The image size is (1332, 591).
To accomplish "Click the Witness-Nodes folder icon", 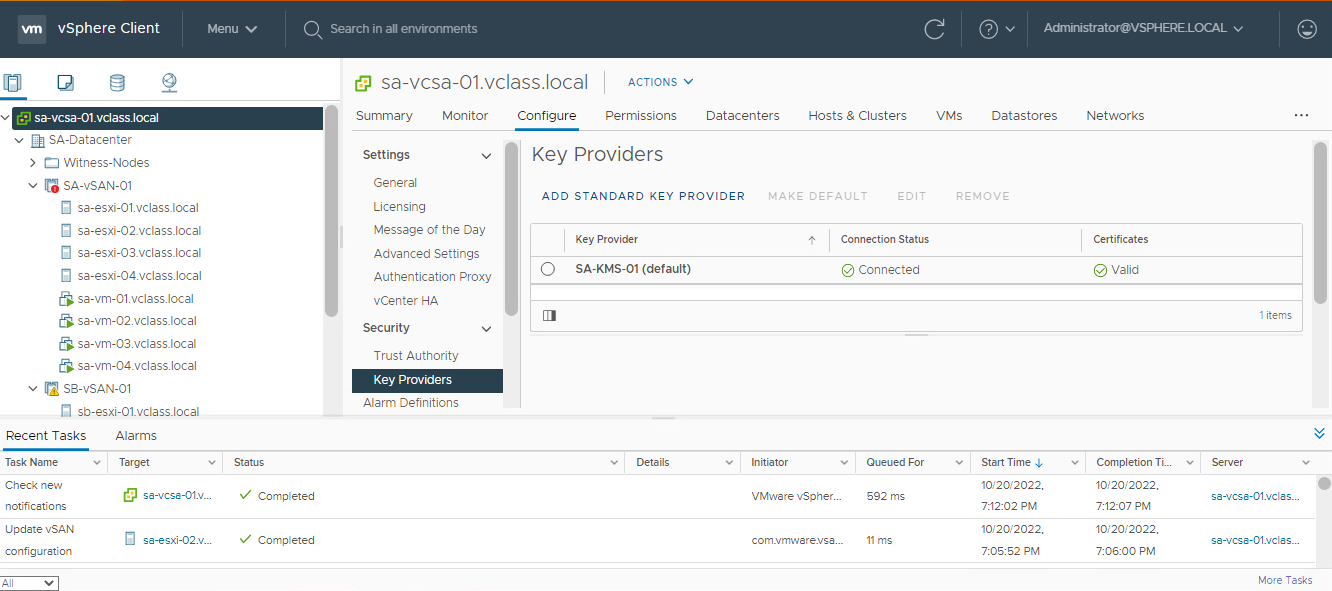I will coord(53,163).
